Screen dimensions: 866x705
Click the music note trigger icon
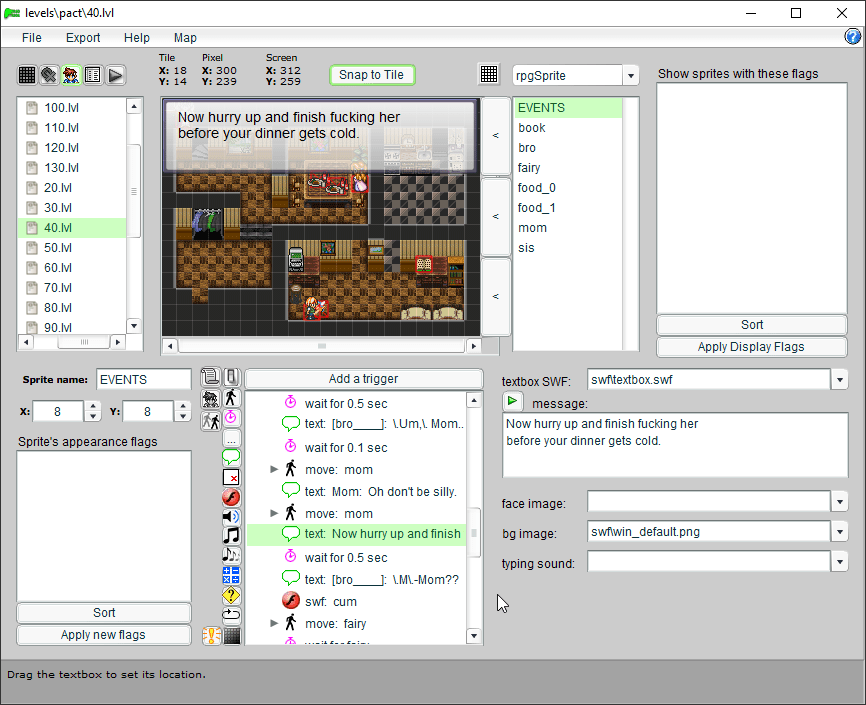pos(231,536)
